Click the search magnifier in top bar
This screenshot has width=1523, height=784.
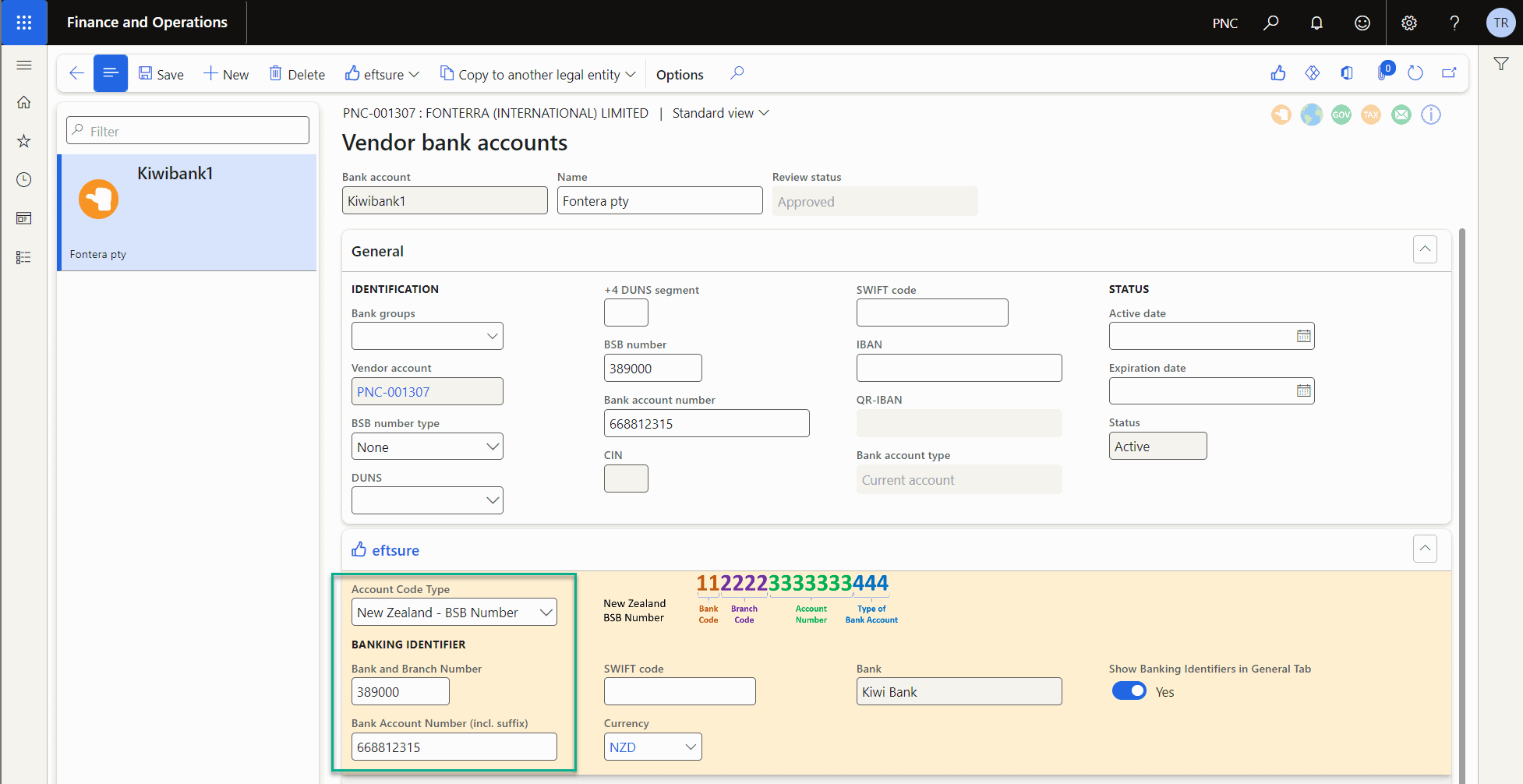point(1270,23)
